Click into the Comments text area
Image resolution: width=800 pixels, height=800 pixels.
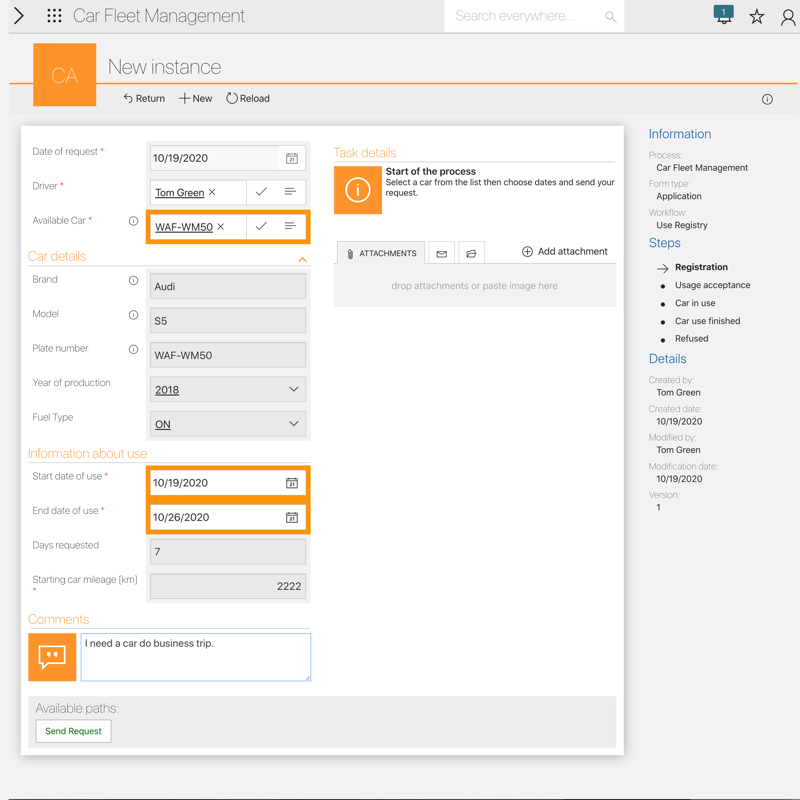pyautogui.click(x=195, y=656)
